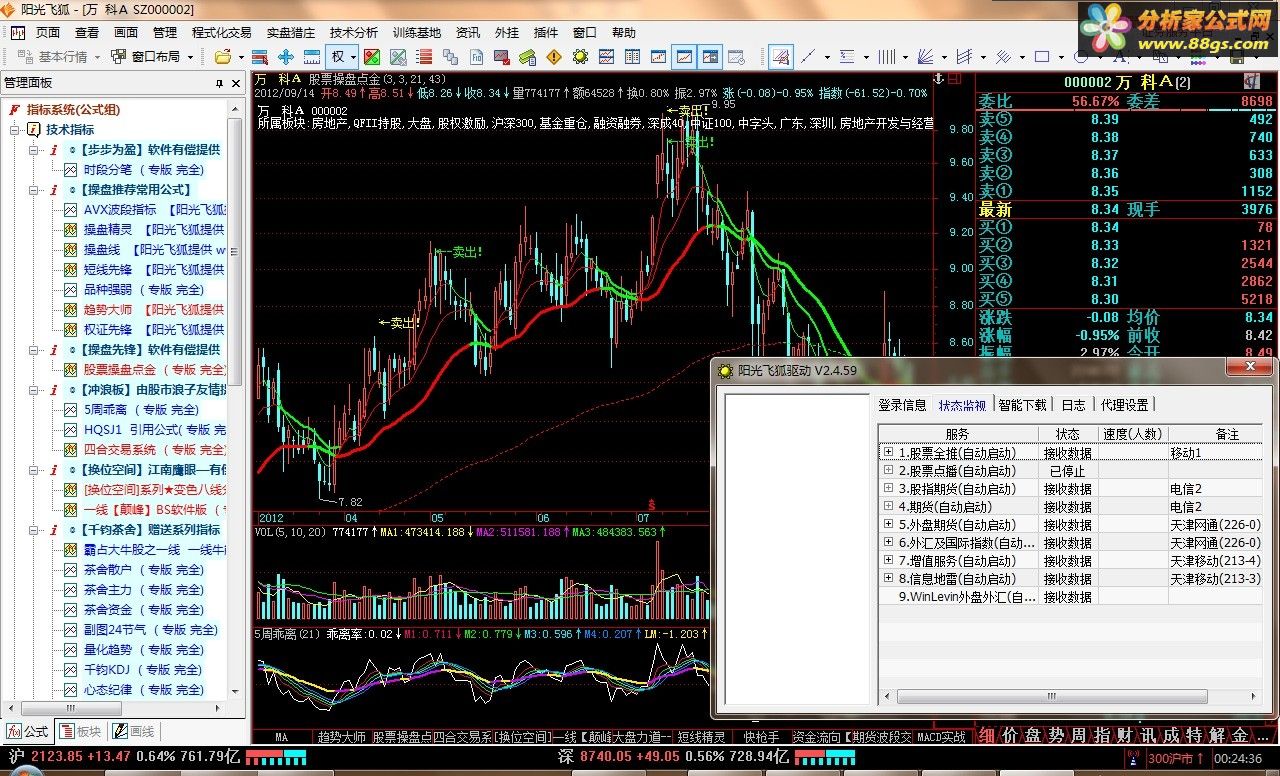Expand 8.信息地雷 service row
The height and width of the screenshot is (776, 1280).
click(888, 578)
